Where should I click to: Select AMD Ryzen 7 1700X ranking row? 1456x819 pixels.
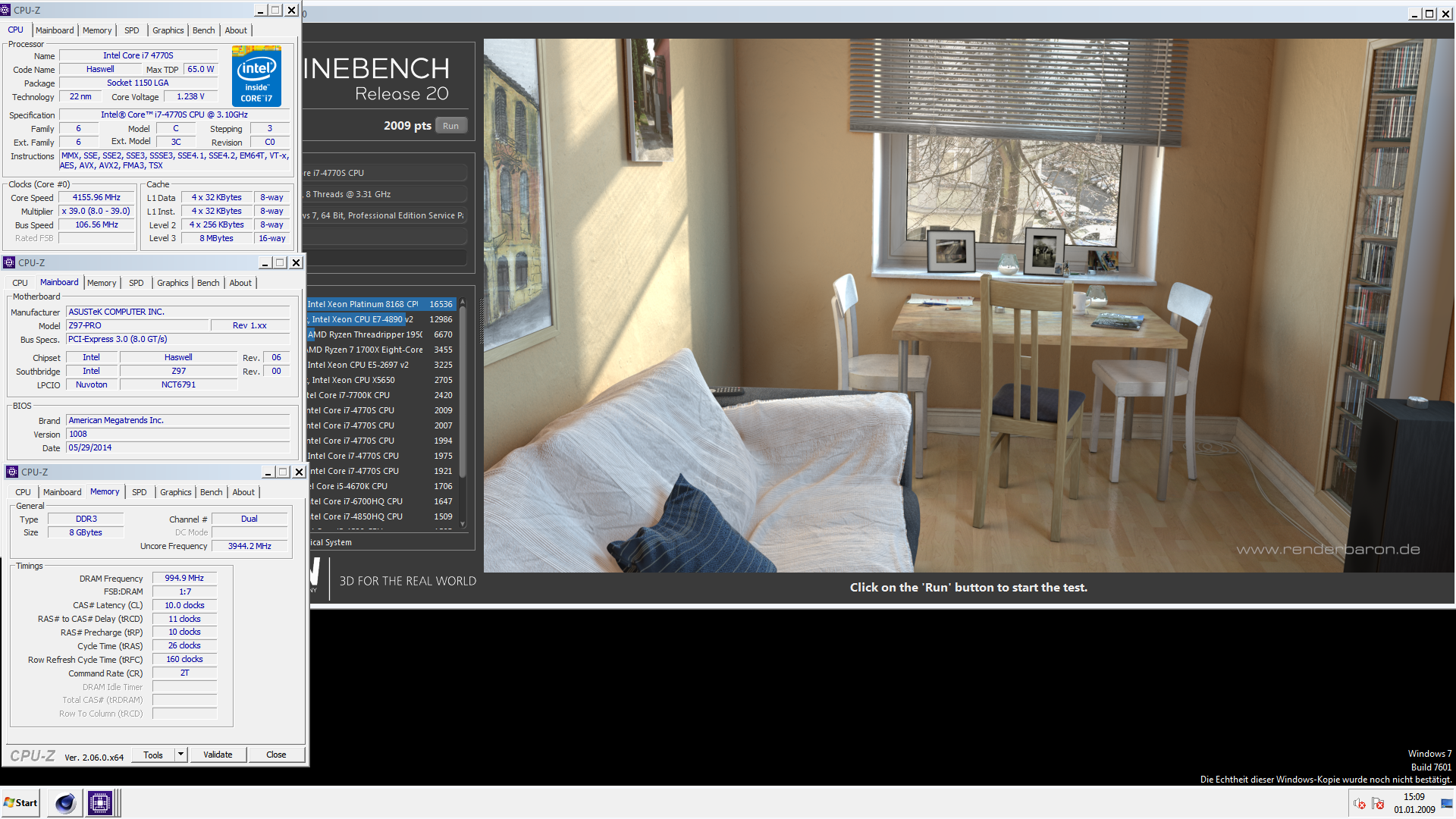pyautogui.click(x=381, y=350)
